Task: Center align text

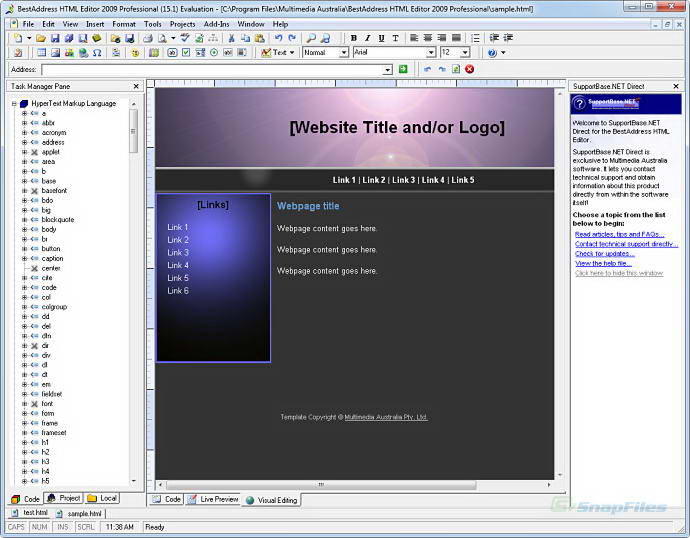Action: click(428, 38)
